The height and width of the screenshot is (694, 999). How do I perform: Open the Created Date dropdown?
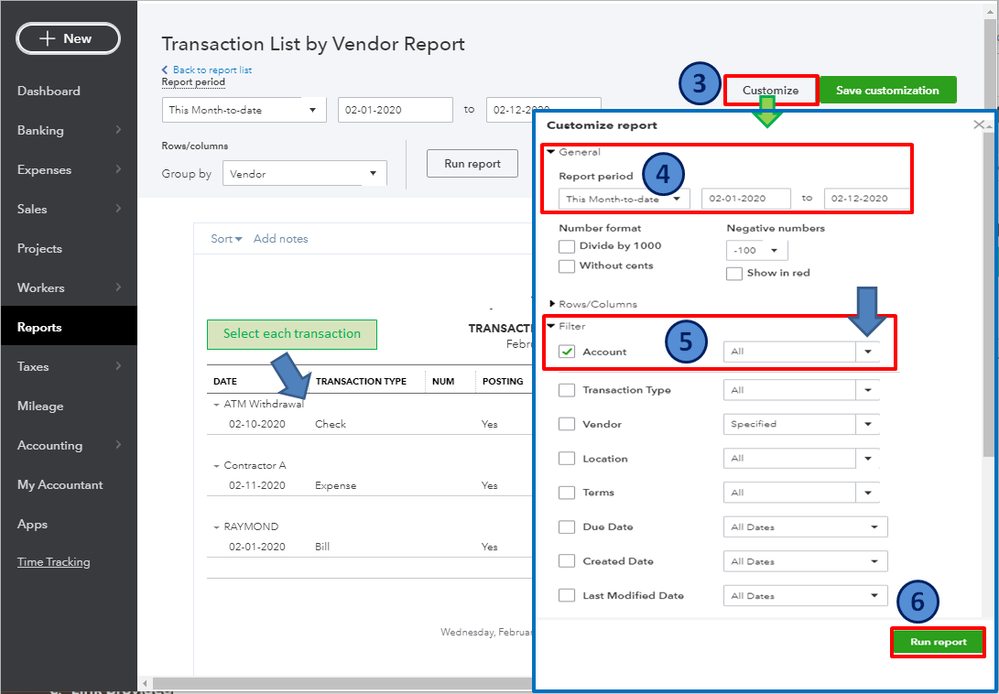tap(805, 561)
